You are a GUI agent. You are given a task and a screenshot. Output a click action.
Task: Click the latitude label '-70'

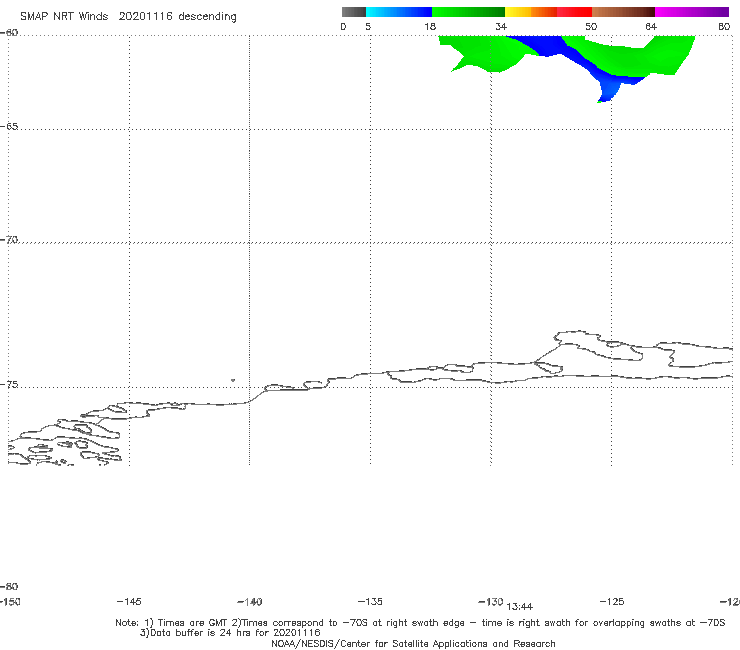point(9,240)
